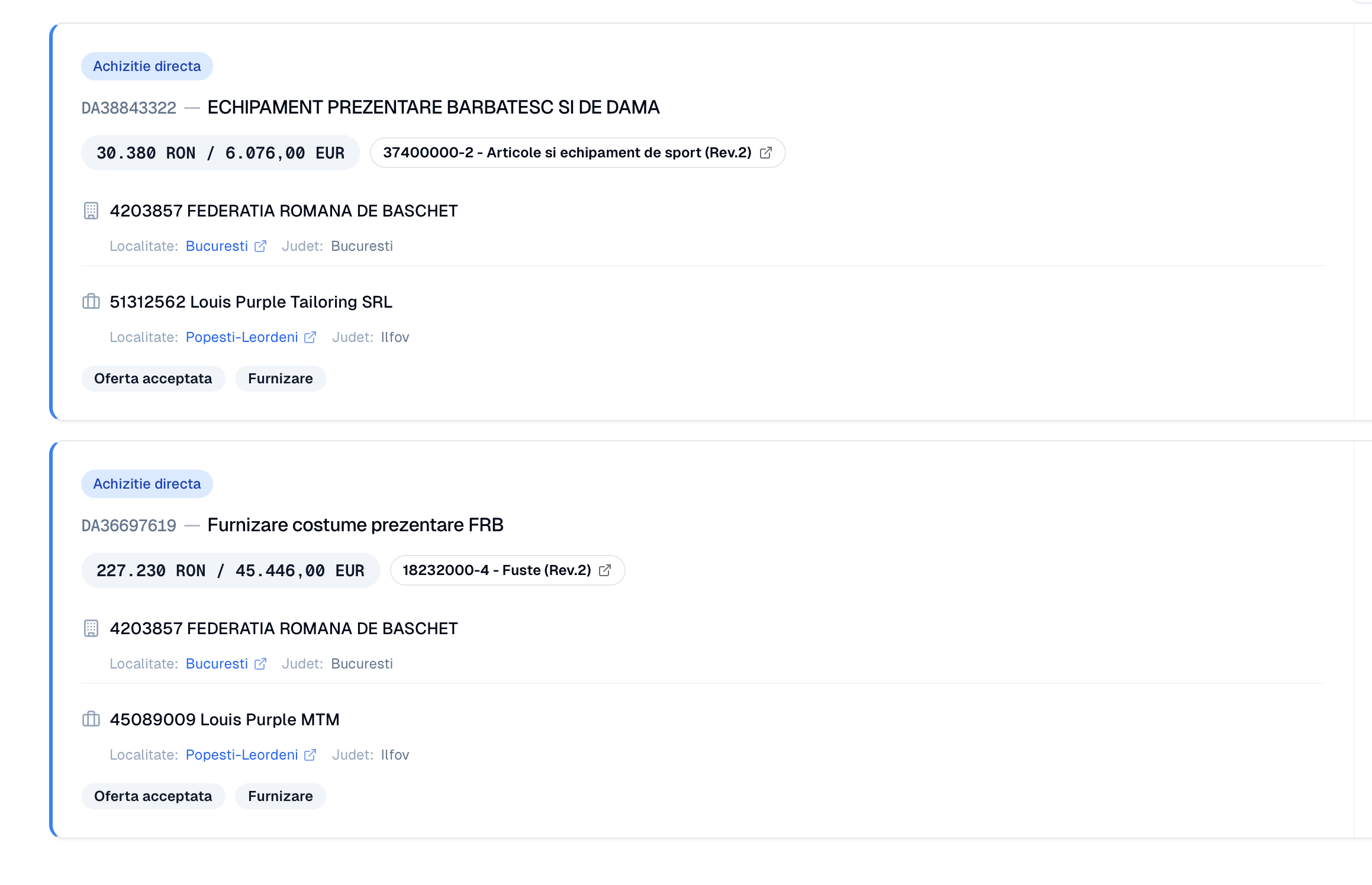Click external link icon after first Bucuresti locality
This screenshot has height=885, width=1372.
click(x=260, y=246)
